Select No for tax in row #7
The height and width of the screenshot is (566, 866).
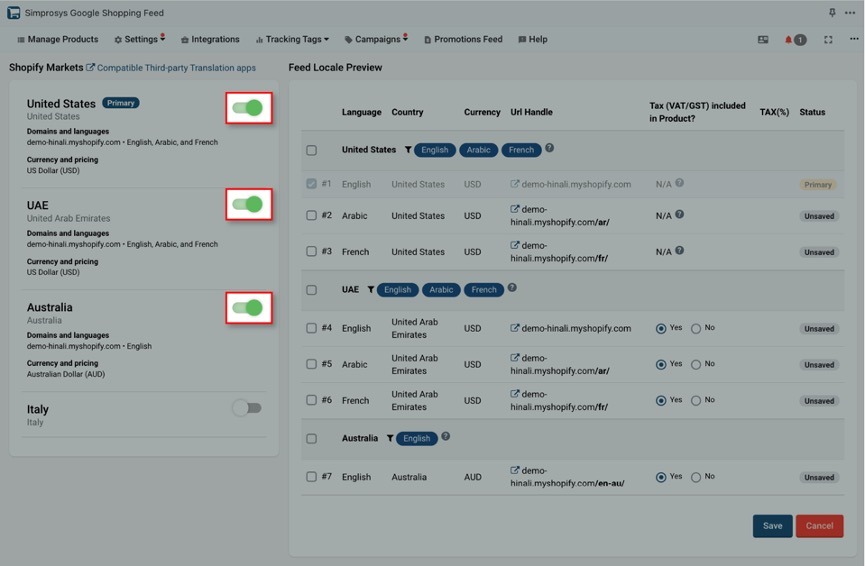click(x=696, y=477)
